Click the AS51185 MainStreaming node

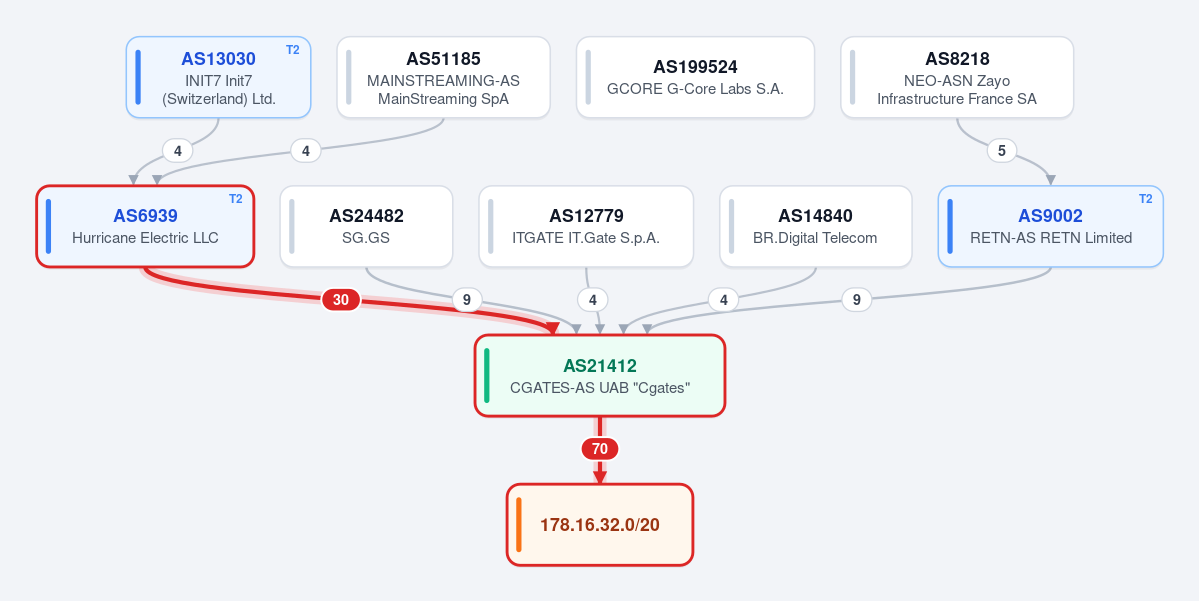[x=444, y=77]
